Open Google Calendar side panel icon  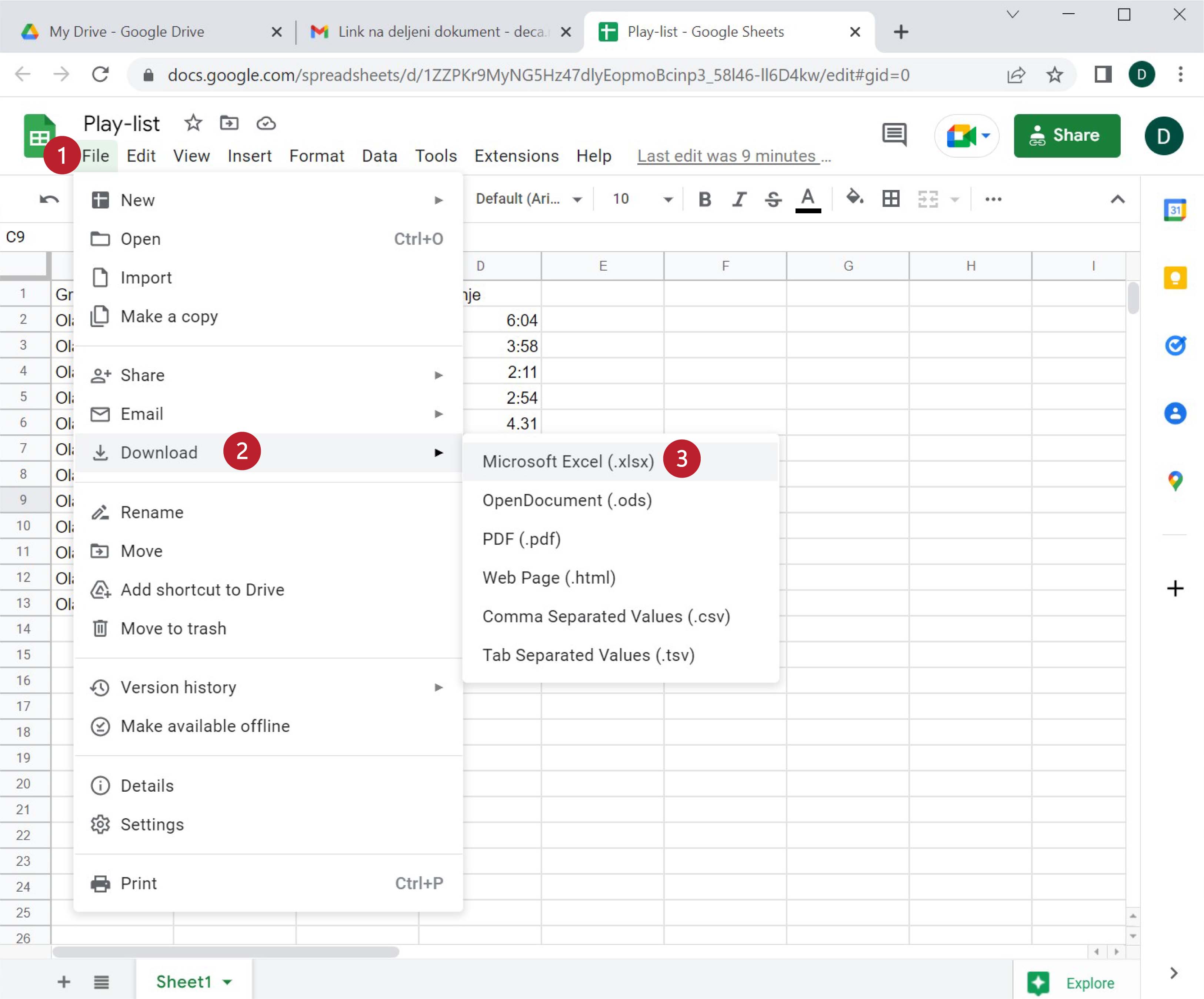(1175, 210)
